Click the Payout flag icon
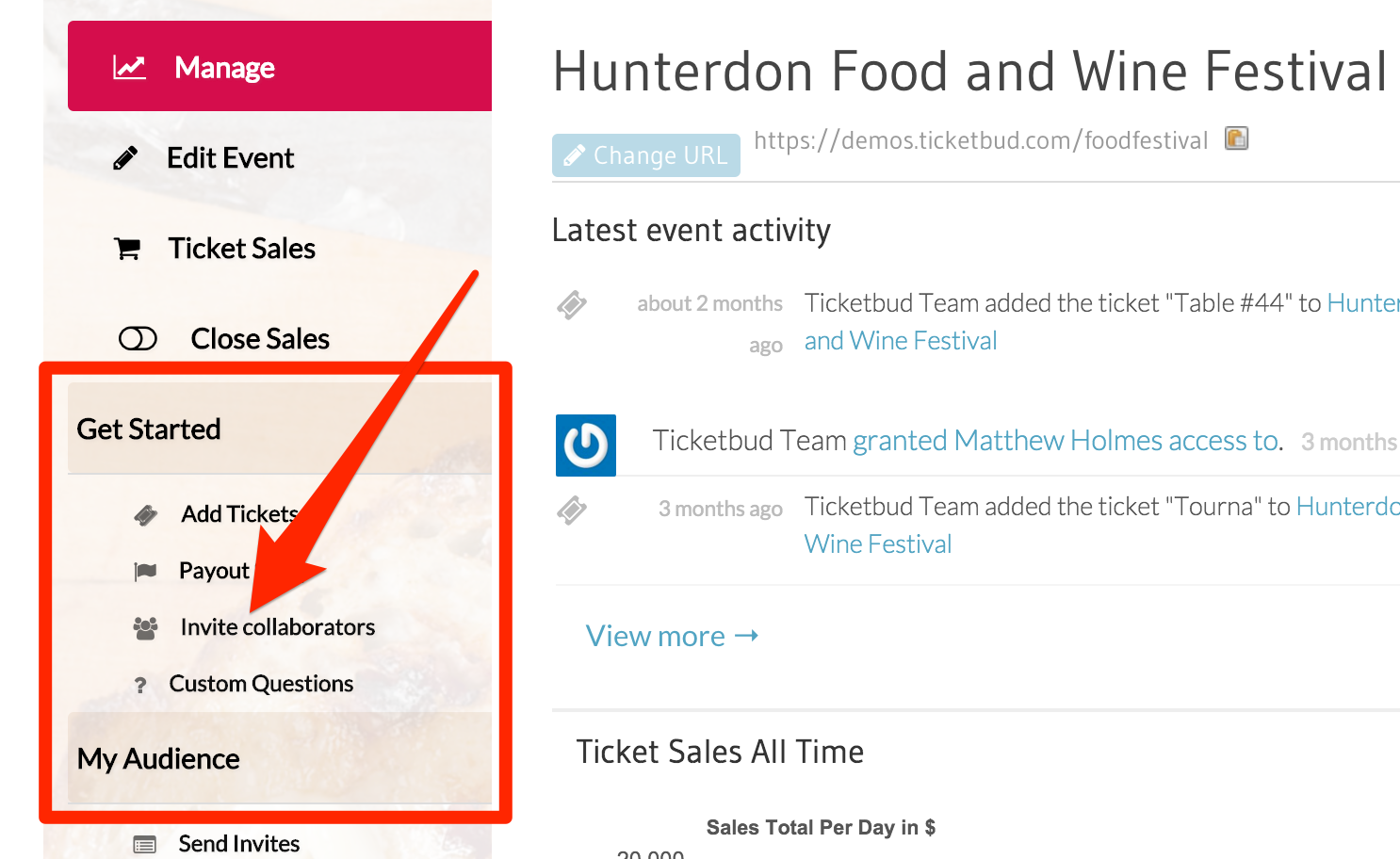The image size is (1400, 859). tap(145, 571)
